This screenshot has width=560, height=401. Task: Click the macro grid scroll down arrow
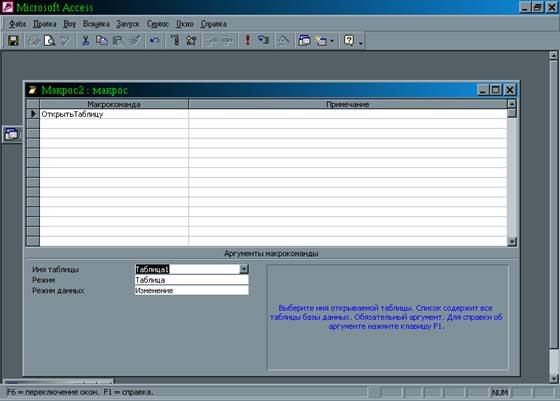click(512, 242)
